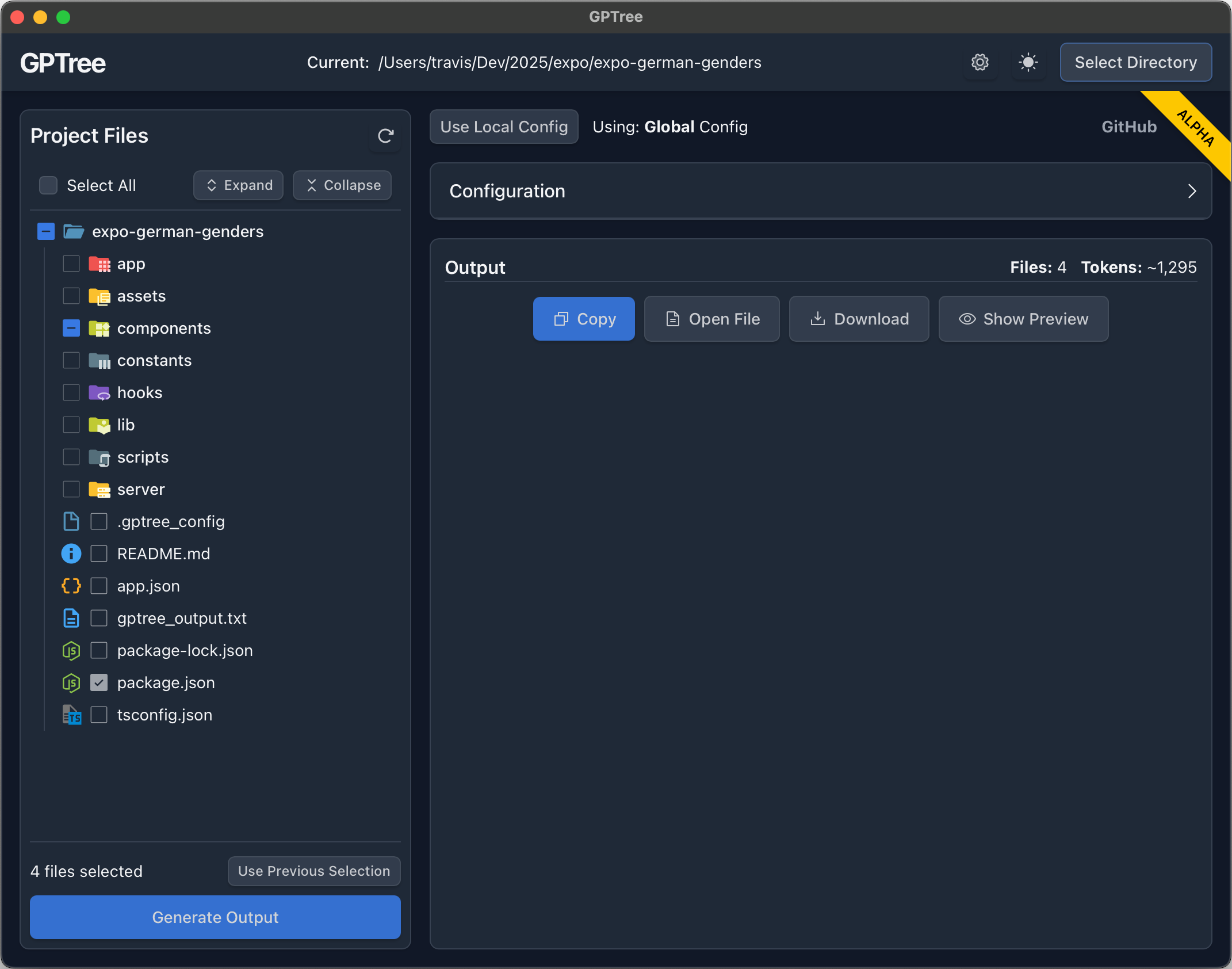Open the GitHub link

pos(1128,127)
